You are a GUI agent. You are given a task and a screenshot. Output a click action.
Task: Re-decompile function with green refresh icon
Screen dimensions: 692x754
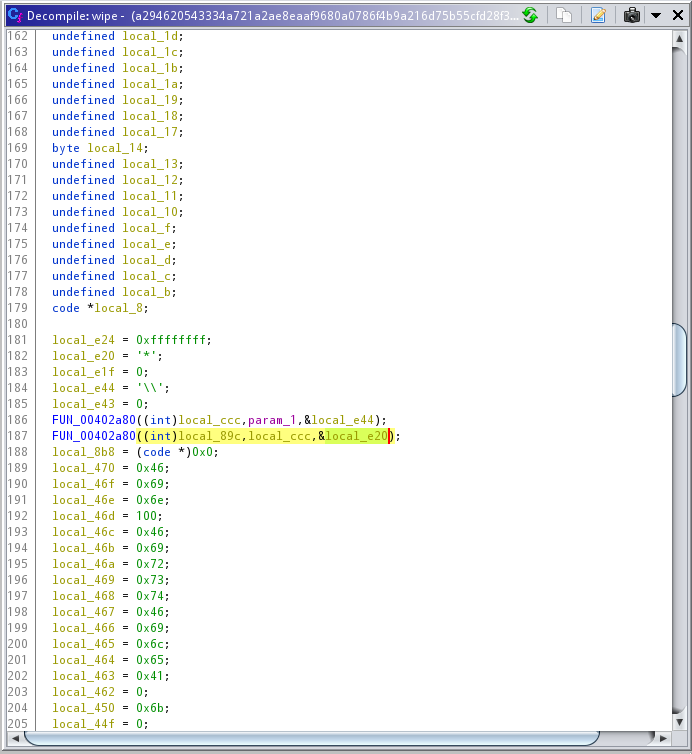(530, 15)
